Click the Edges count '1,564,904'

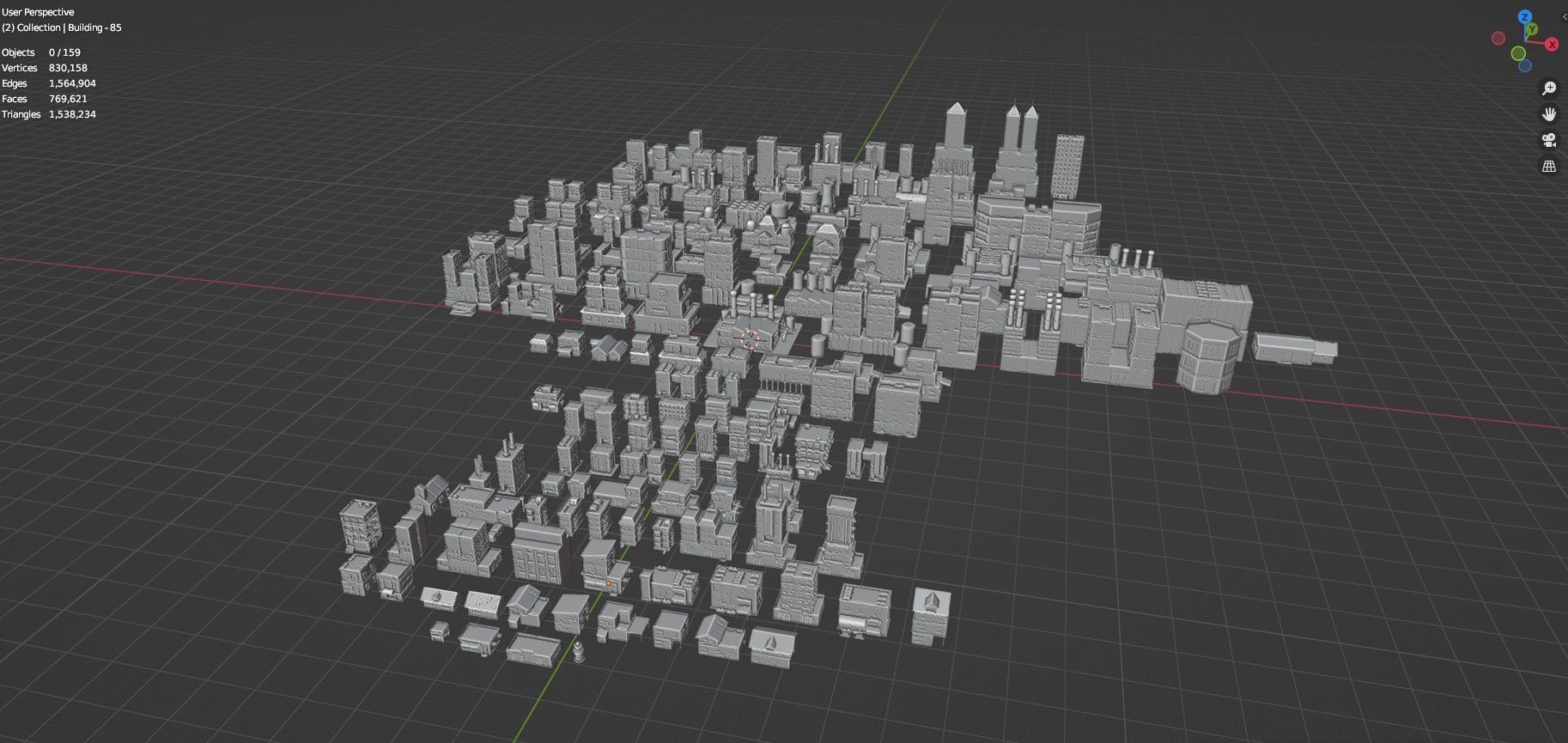72,83
